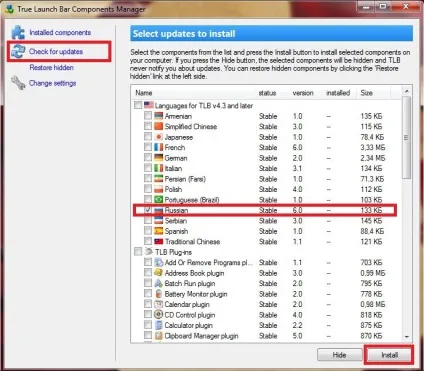This screenshot has width=424, height=371.
Task: Tick the Spanish language checkbox
Action: point(148,231)
